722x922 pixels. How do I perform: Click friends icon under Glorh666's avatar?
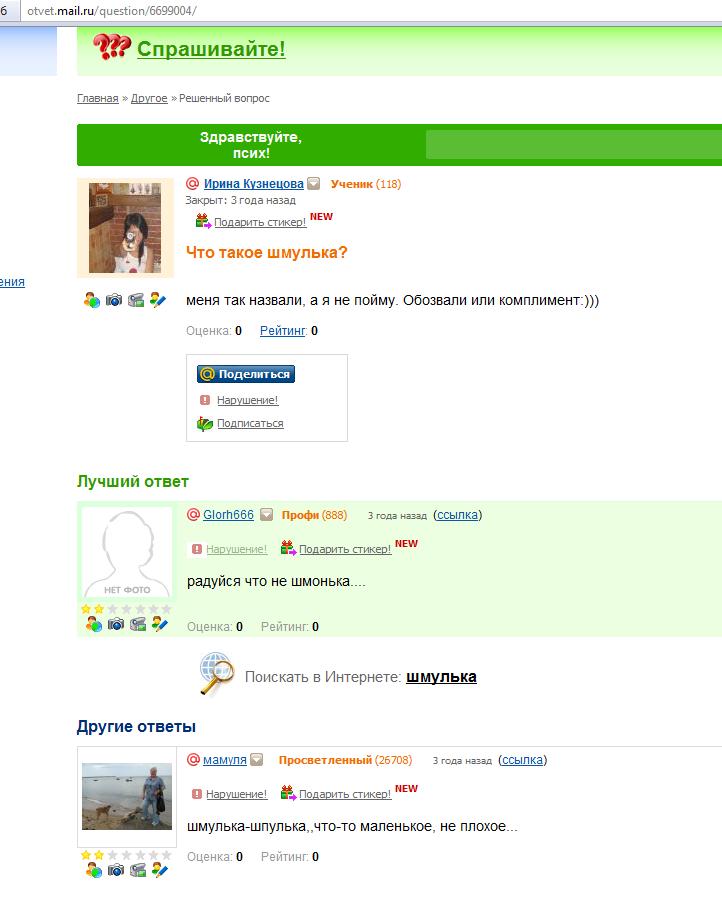(93, 624)
